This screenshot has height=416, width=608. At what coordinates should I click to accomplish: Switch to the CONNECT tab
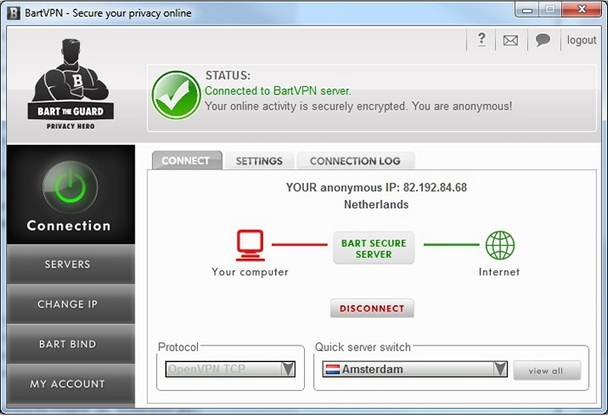[x=187, y=161]
